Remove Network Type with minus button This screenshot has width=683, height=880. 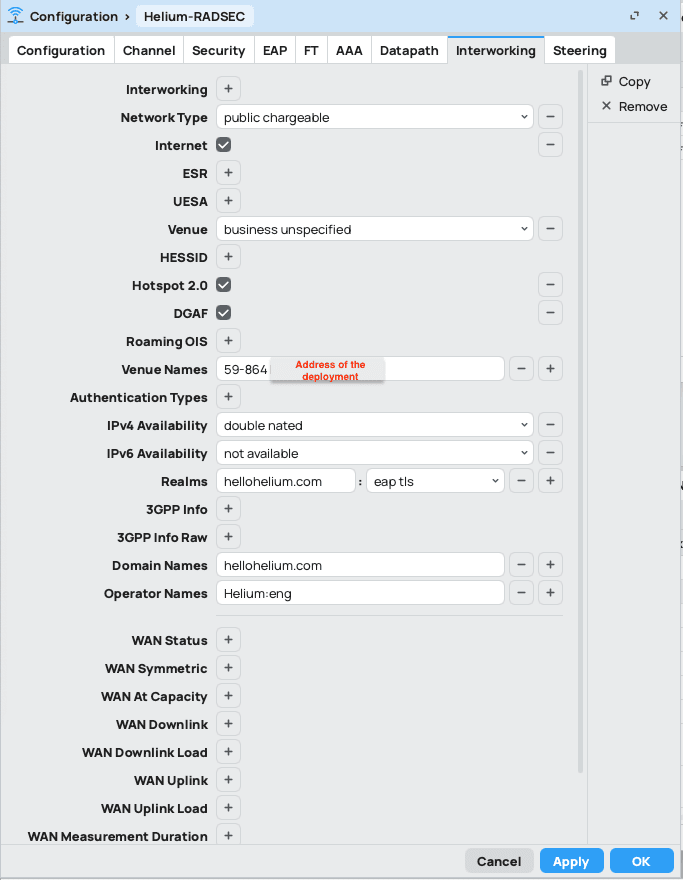(x=551, y=117)
